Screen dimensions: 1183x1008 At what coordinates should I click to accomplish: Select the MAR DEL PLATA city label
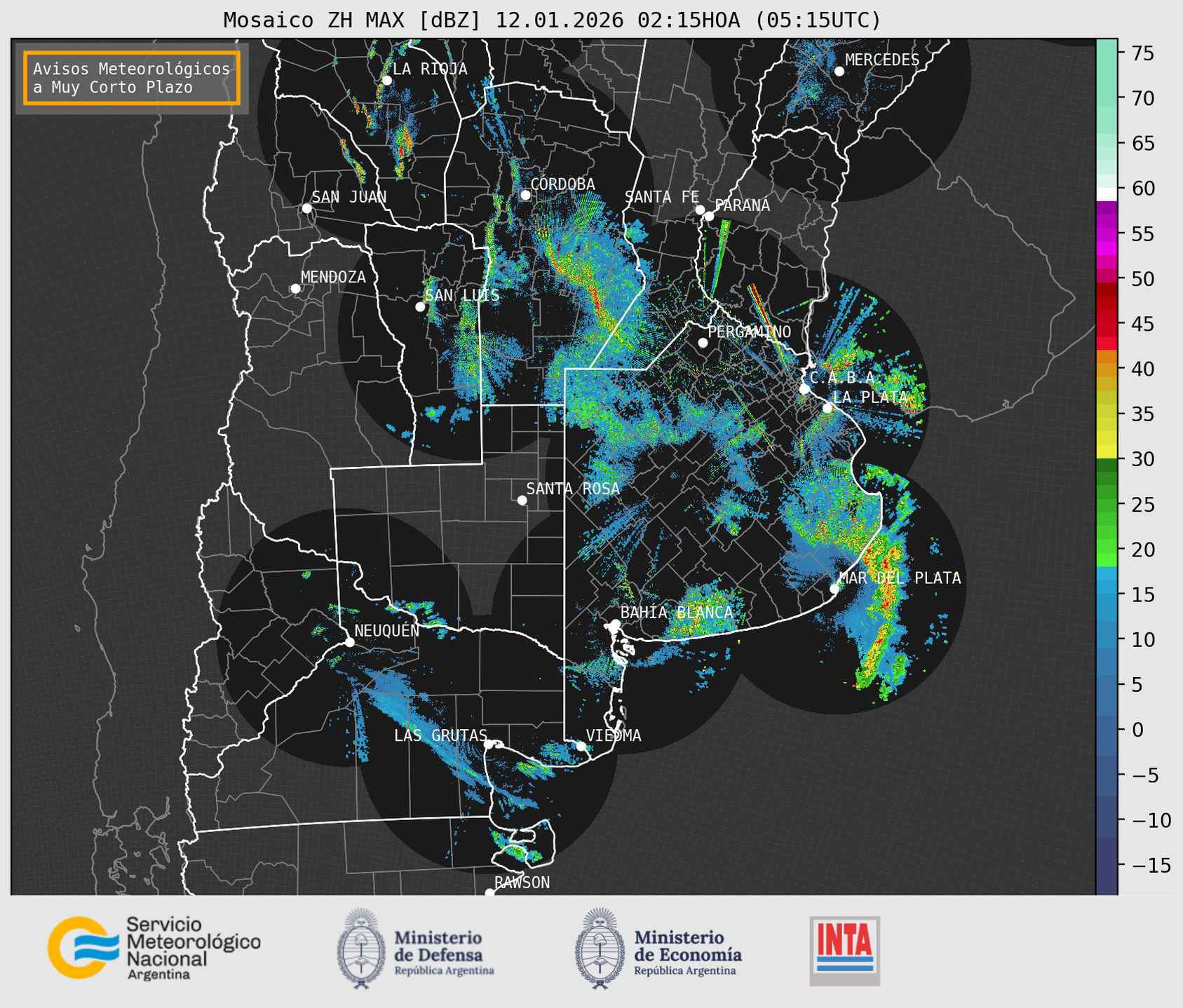(x=900, y=578)
